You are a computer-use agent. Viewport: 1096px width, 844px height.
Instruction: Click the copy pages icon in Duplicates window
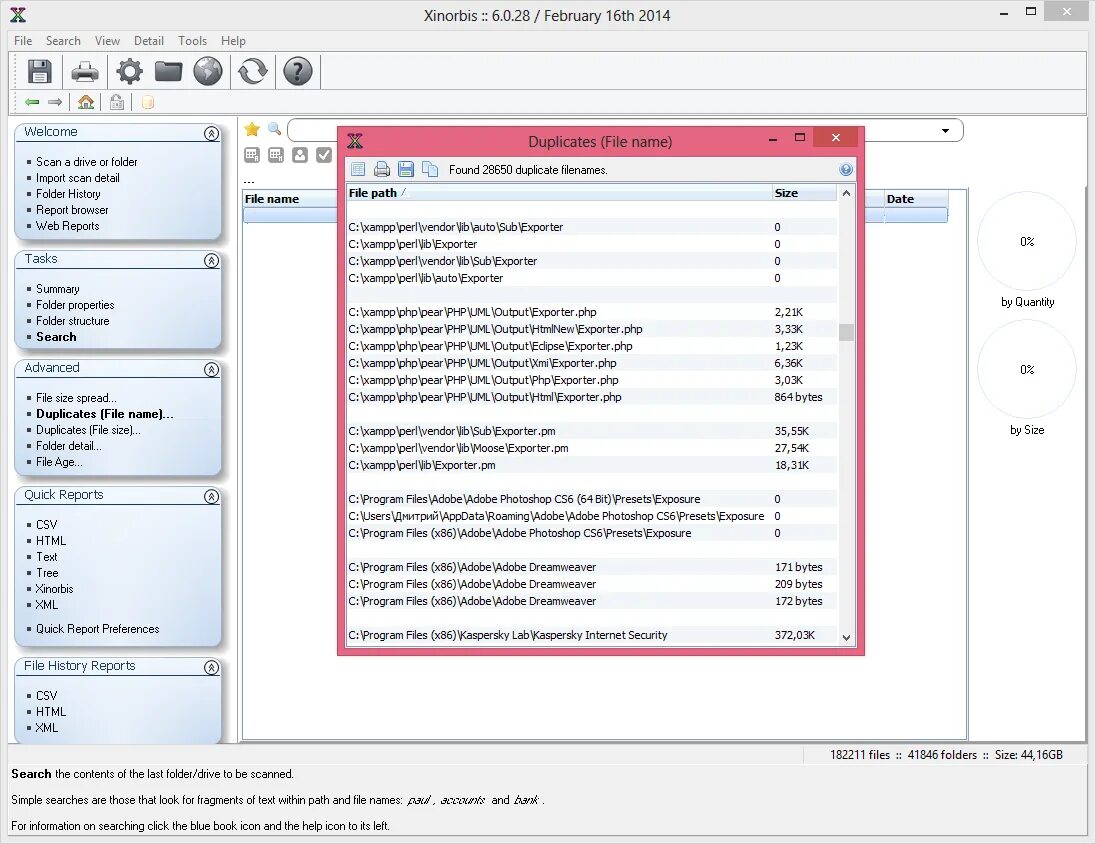point(430,169)
